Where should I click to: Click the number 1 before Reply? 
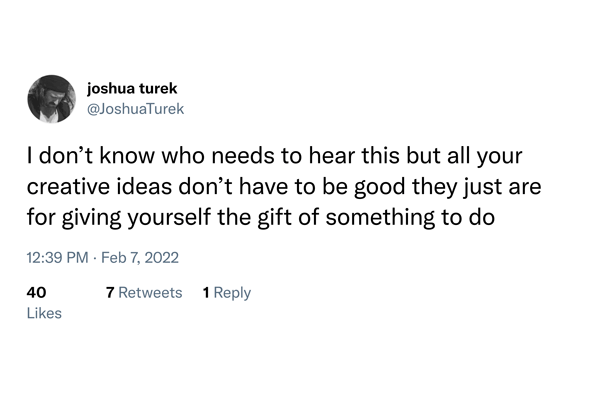tap(206, 292)
